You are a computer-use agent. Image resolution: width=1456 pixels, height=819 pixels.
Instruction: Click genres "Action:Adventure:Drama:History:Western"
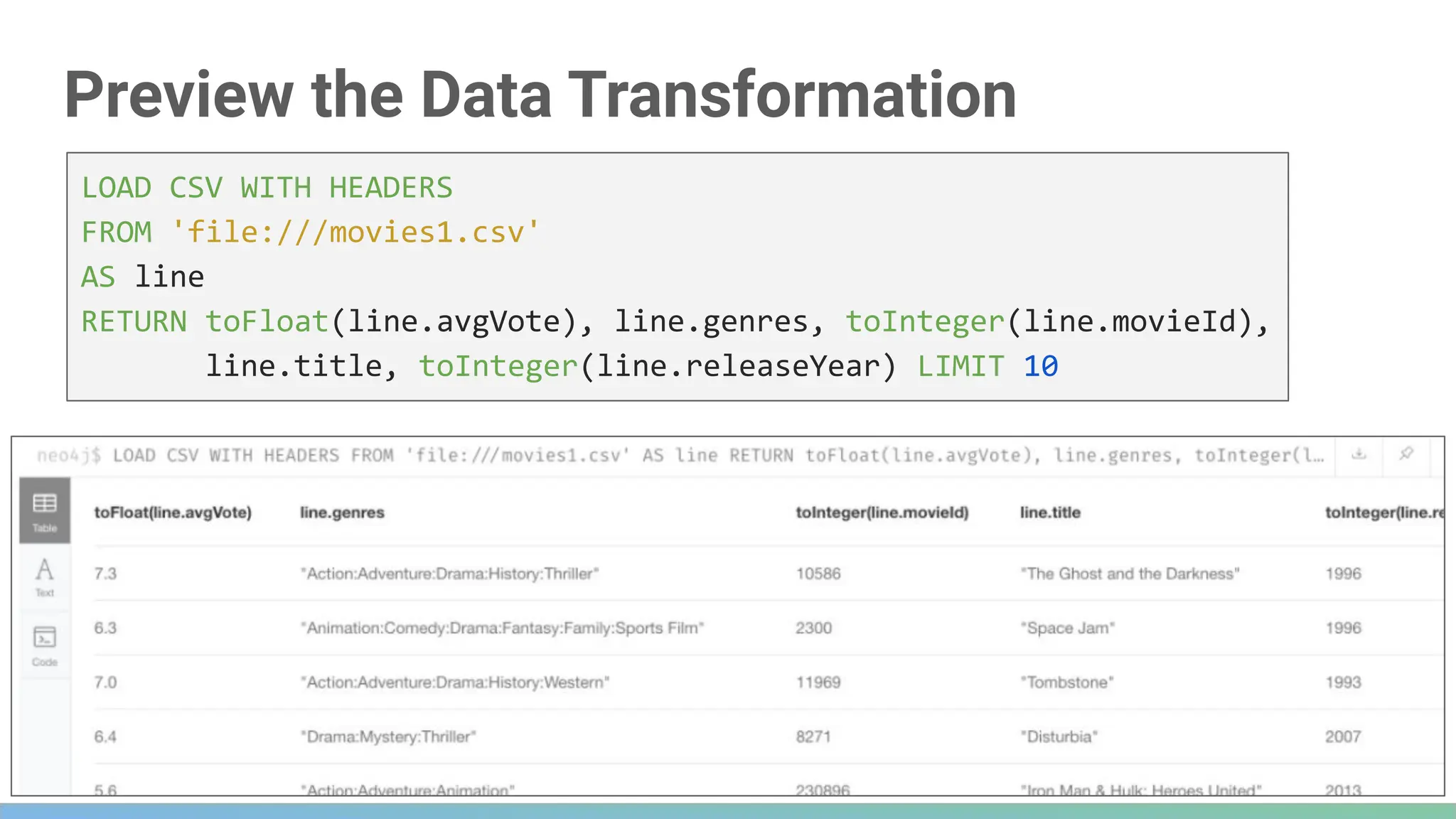(455, 682)
